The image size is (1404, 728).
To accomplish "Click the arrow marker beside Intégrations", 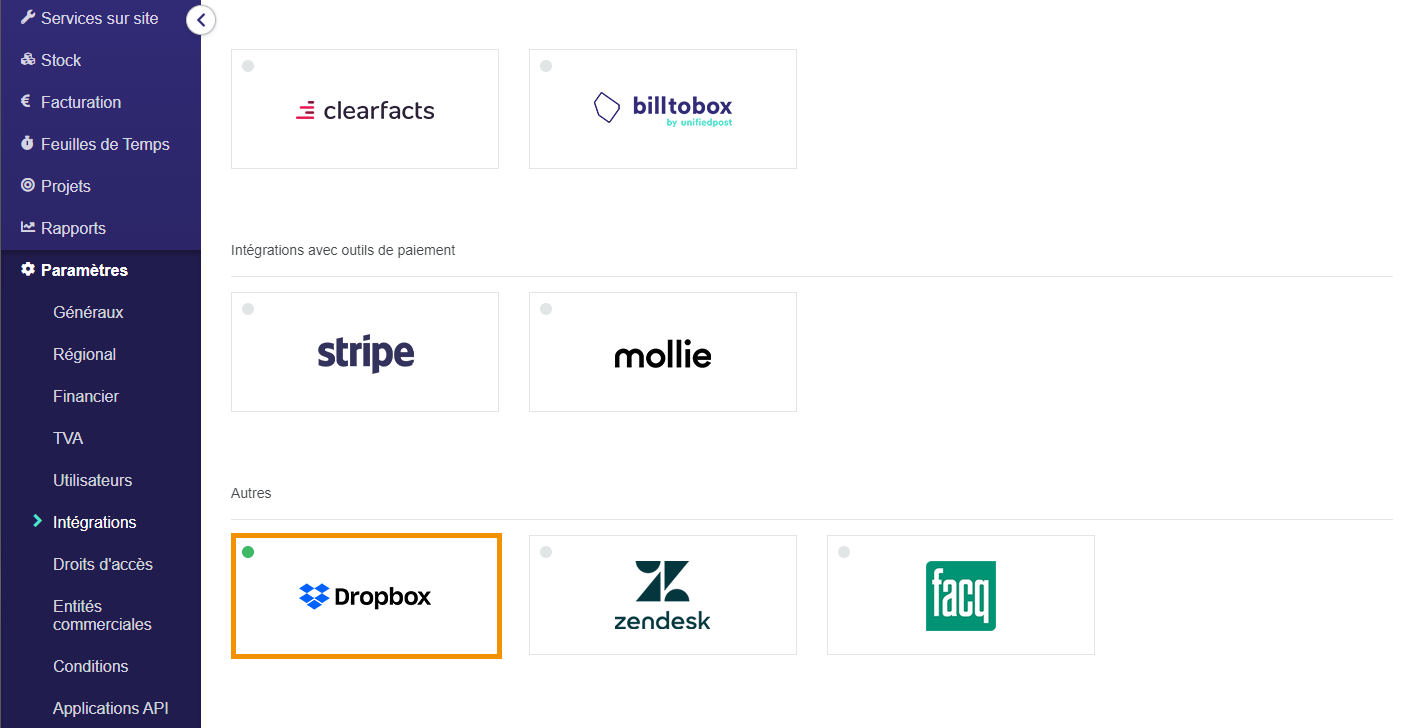I will pyautogui.click(x=38, y=521).
